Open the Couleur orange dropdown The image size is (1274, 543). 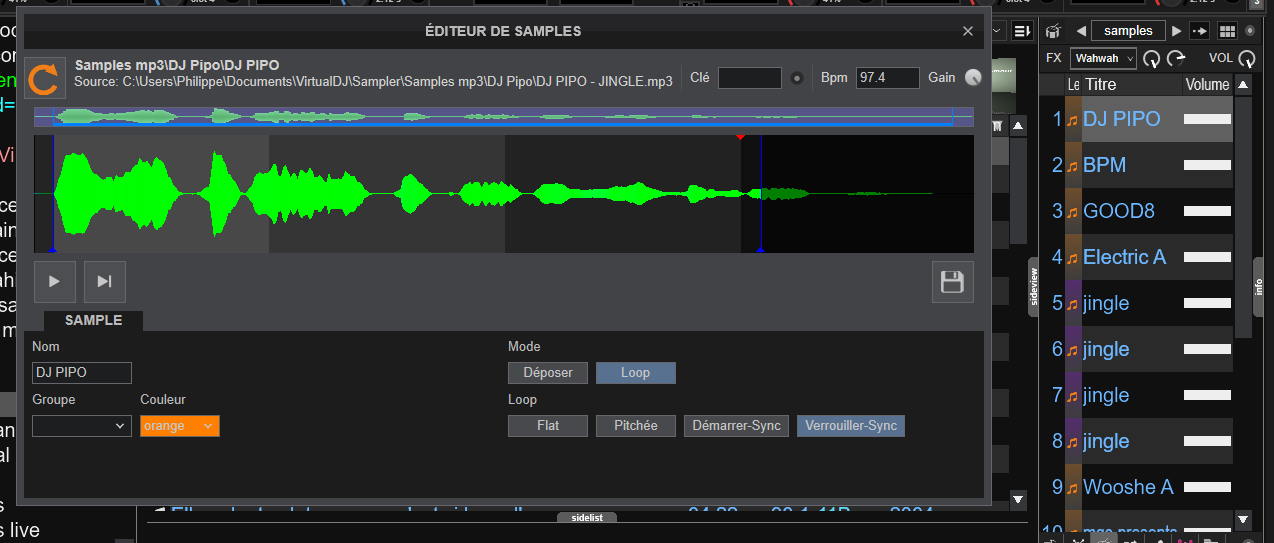tap(179, 426)
